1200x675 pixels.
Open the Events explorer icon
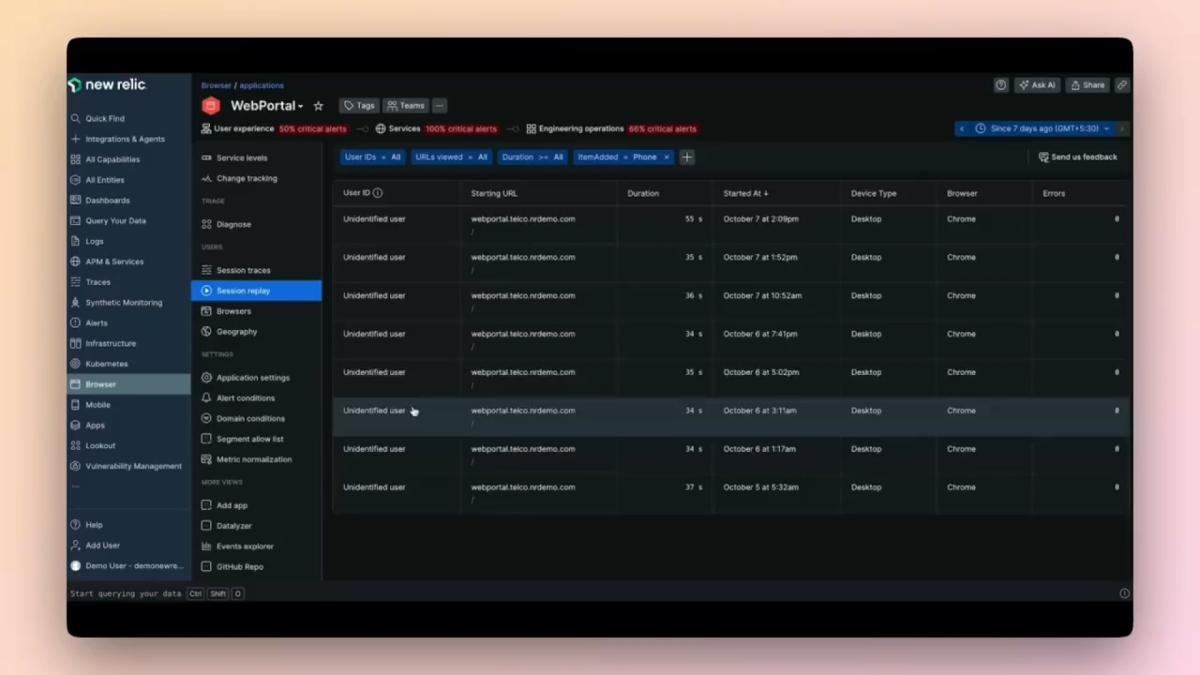click(x=206, y=546)
